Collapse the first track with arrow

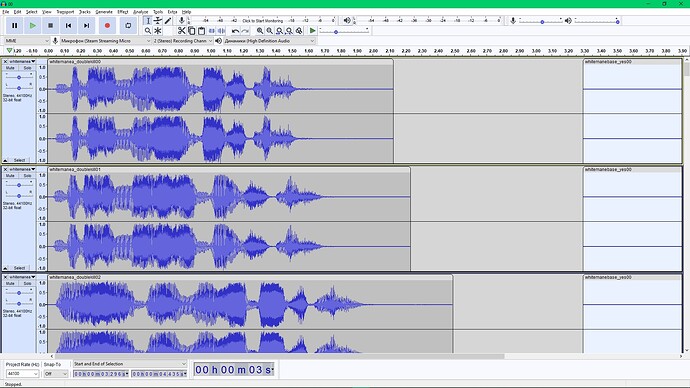[5, 160]
